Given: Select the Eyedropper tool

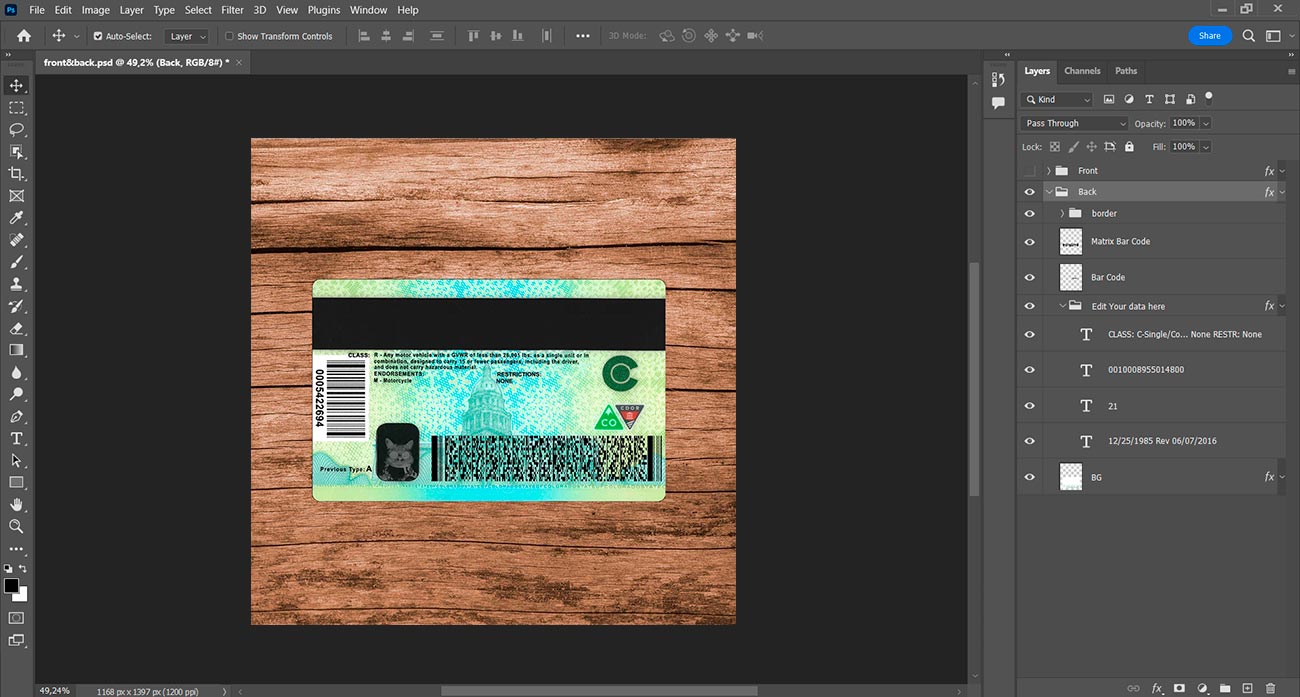Looking at the screenshot, I should point(16,218).
